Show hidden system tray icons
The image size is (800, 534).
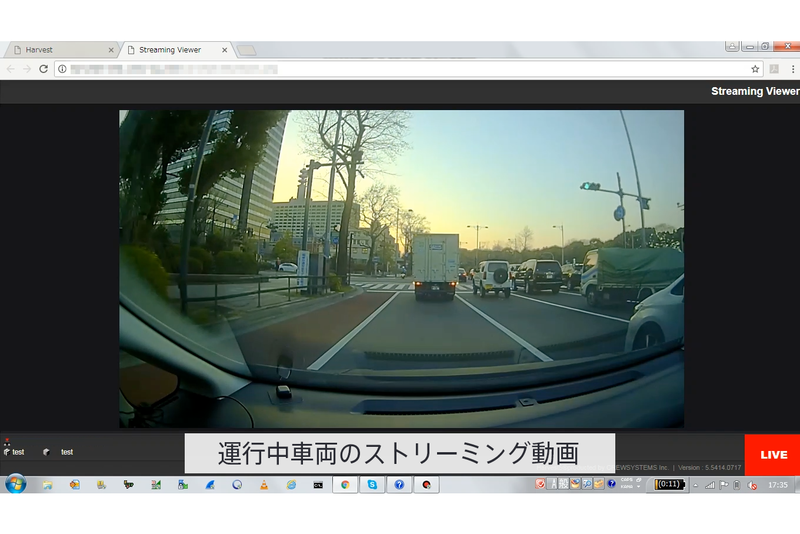[x=695, y=485]
